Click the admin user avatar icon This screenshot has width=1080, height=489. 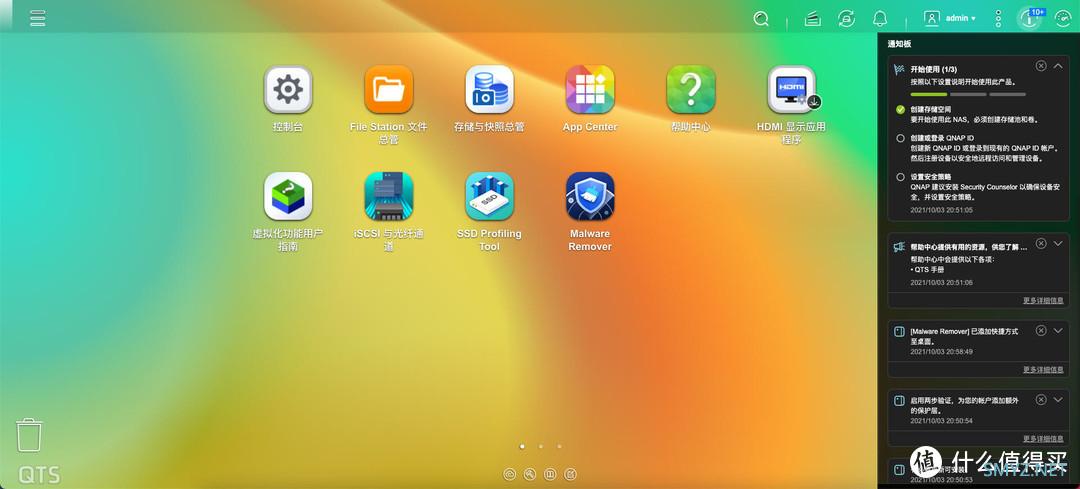click(x=931, y=19)
